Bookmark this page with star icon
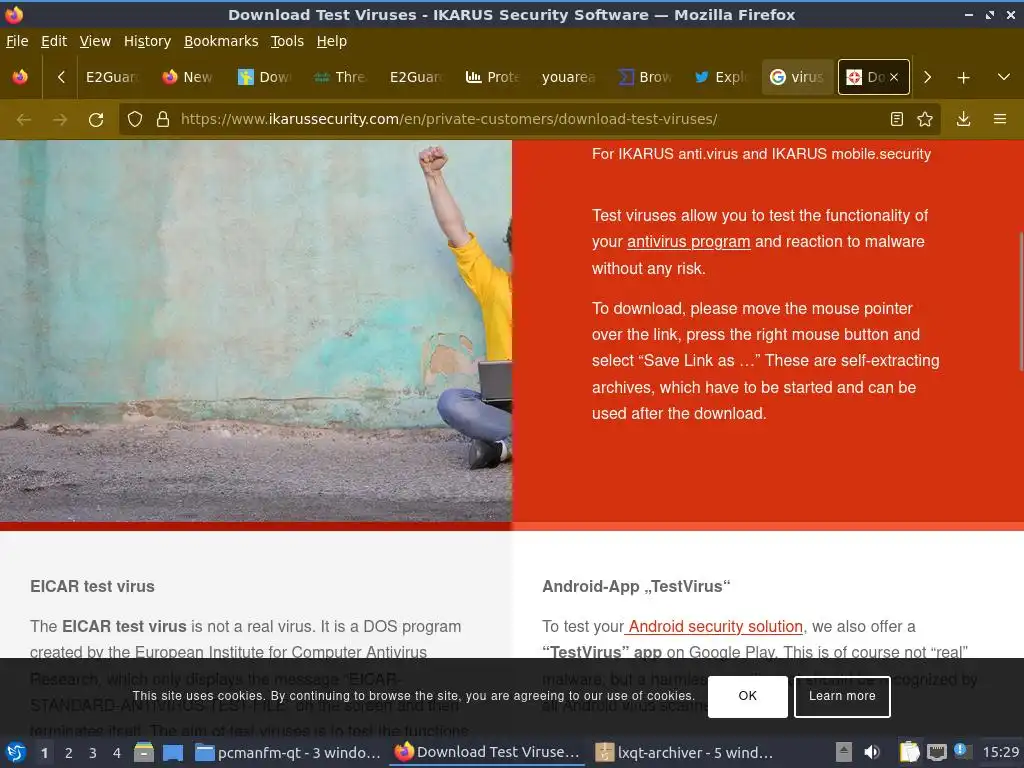 point(925,119)
